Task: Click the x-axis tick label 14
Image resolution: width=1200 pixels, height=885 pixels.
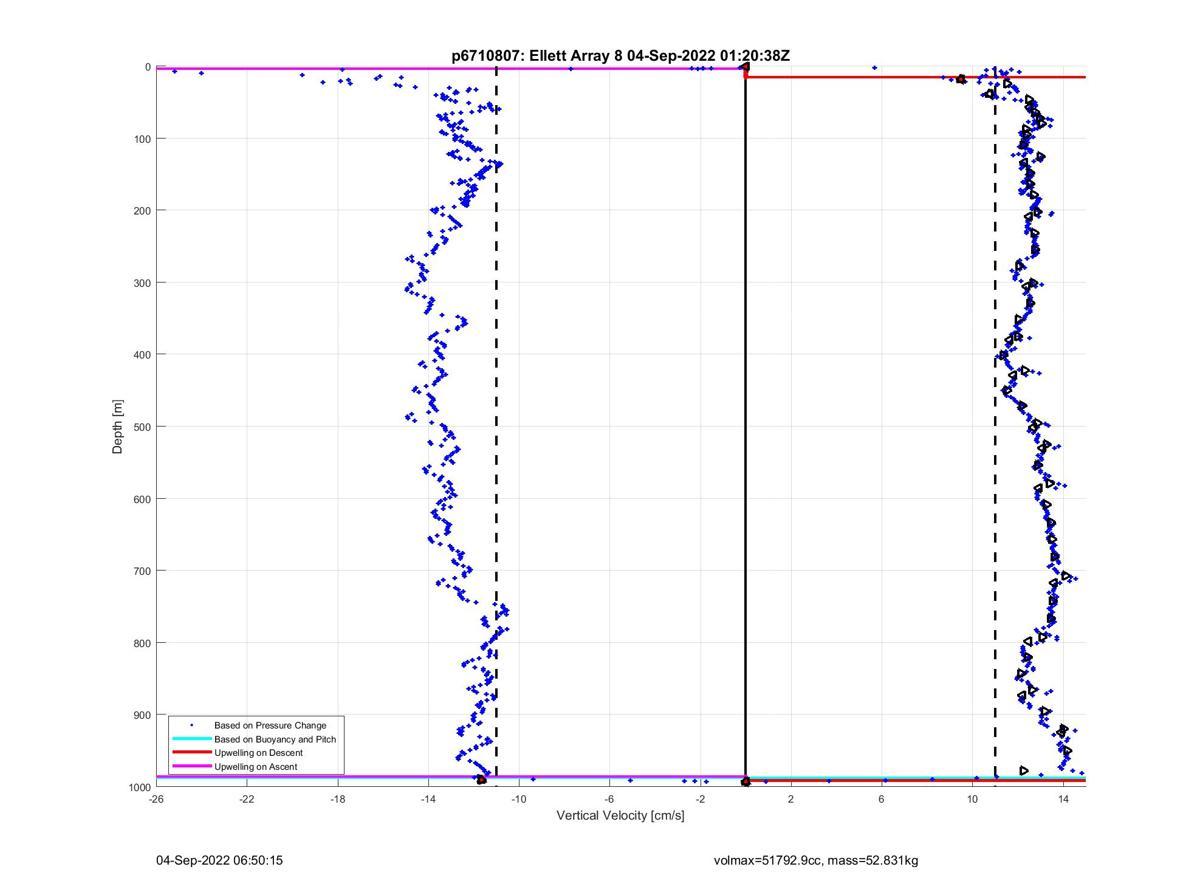Action: (1064, 799)
